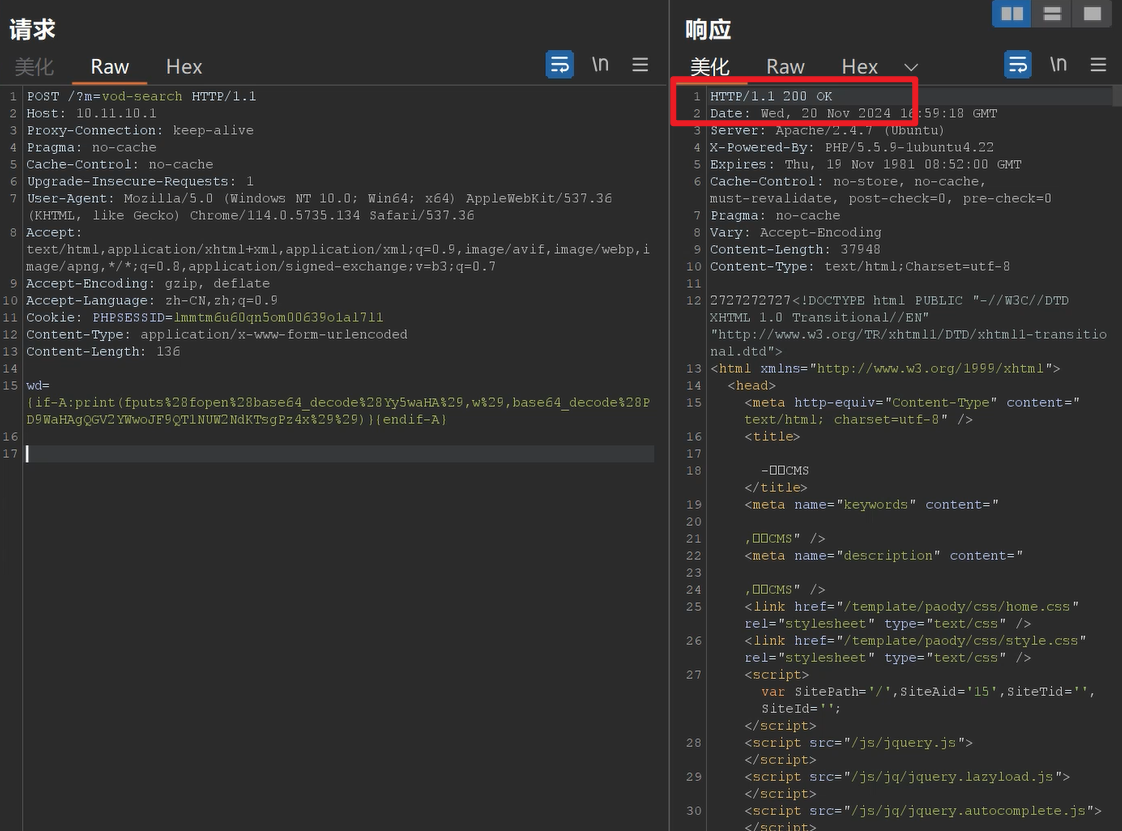
Task: Switch to top-bottom layout view
Action: click(1052, 14)
